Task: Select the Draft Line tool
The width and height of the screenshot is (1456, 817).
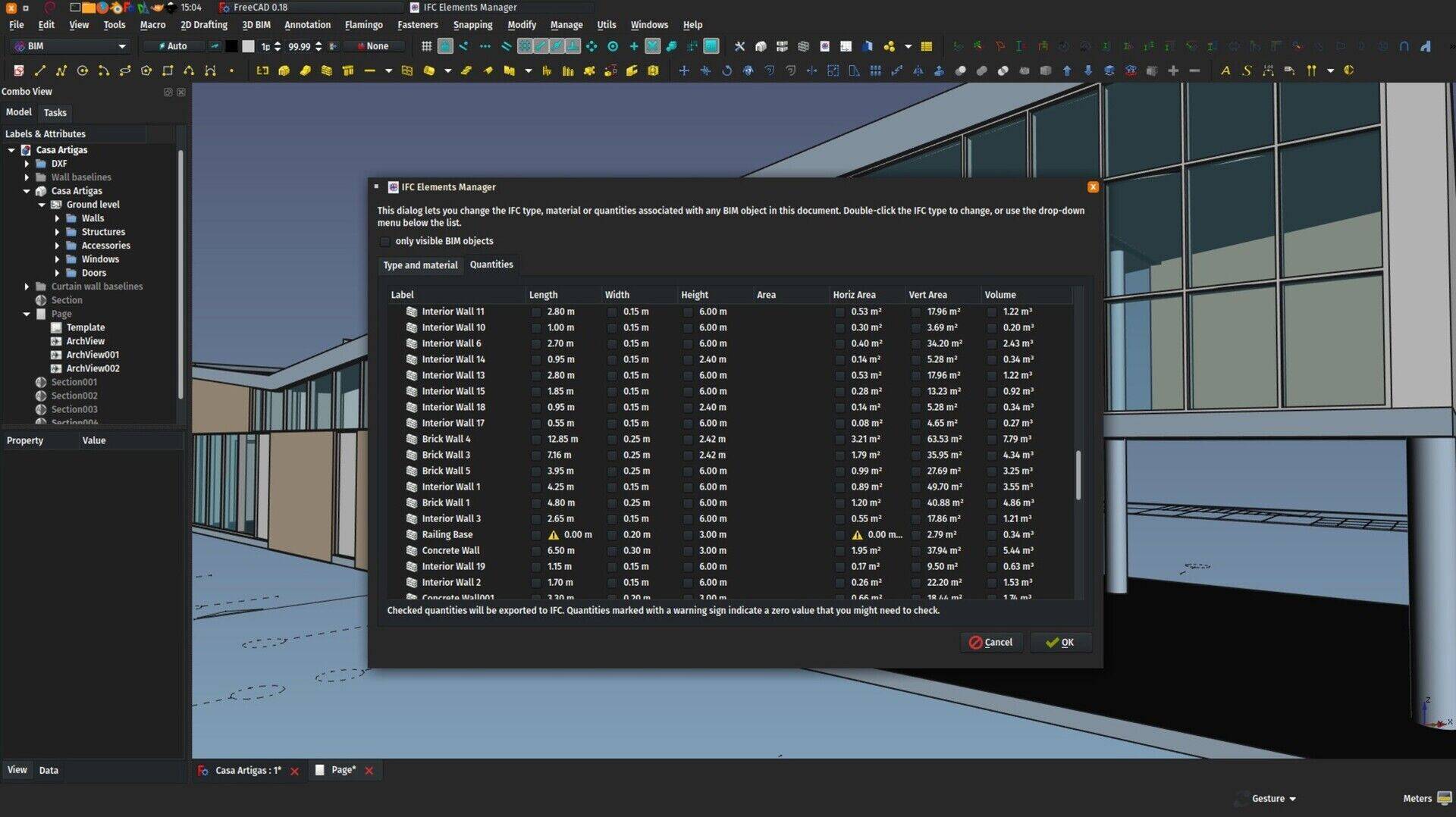Action: [40, 70]
